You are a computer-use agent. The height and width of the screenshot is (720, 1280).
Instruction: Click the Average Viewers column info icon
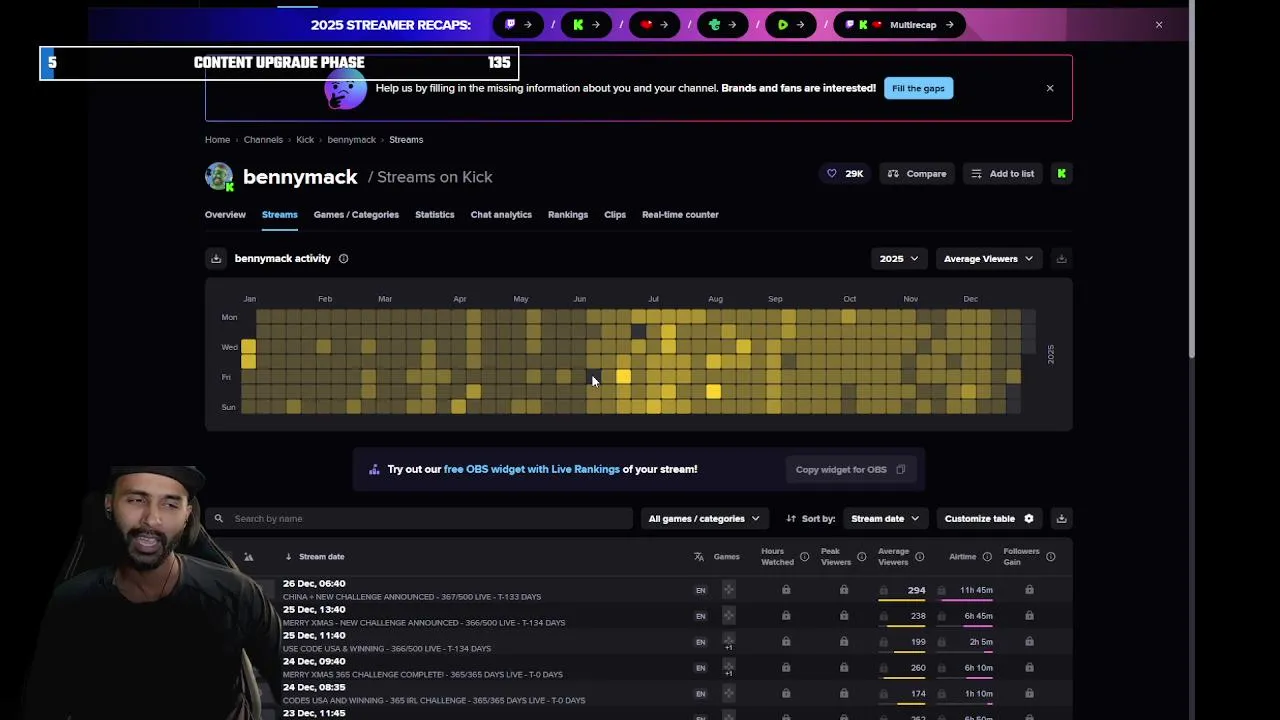click(919, 557)
